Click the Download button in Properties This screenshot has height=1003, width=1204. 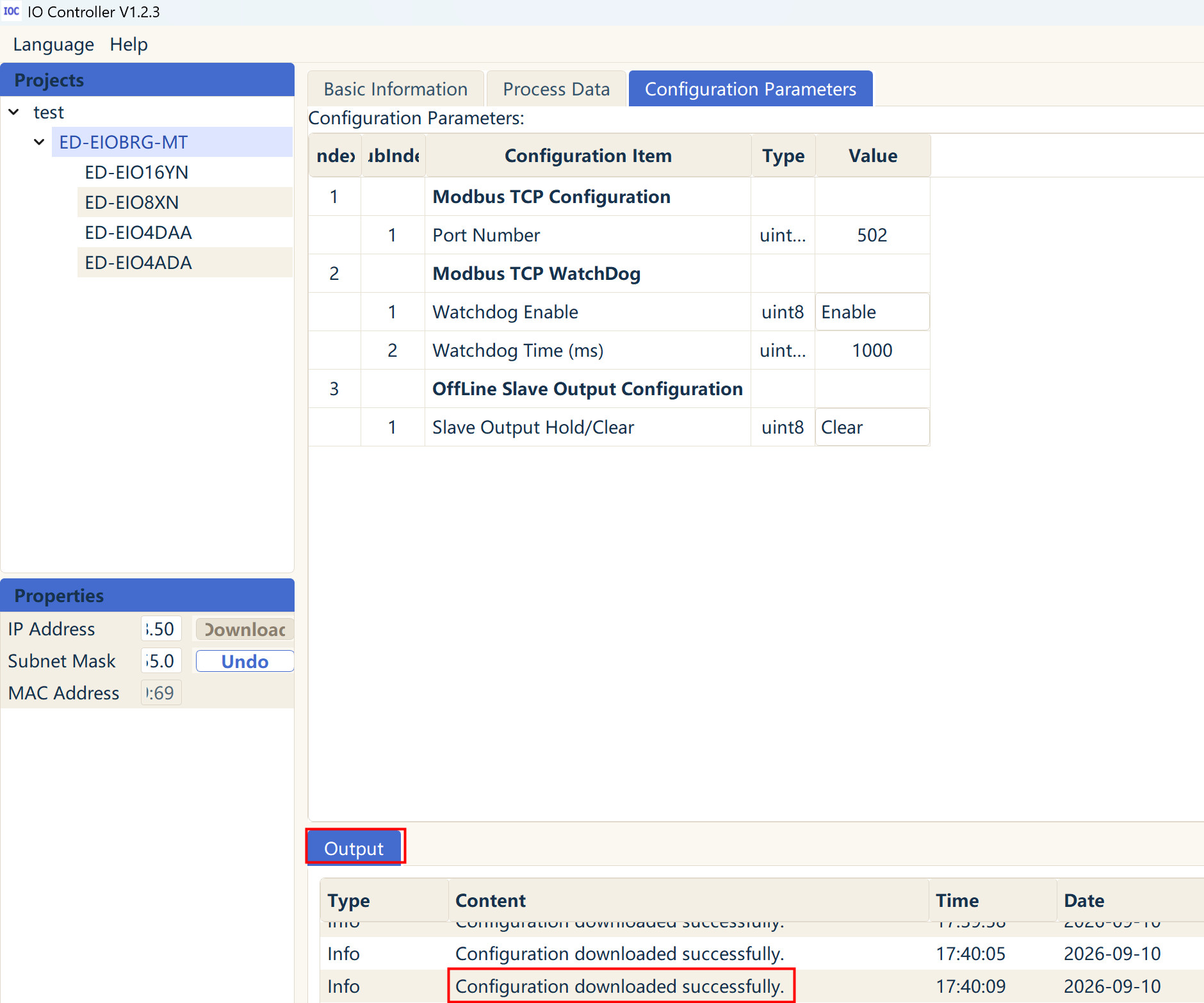[245, 630]
